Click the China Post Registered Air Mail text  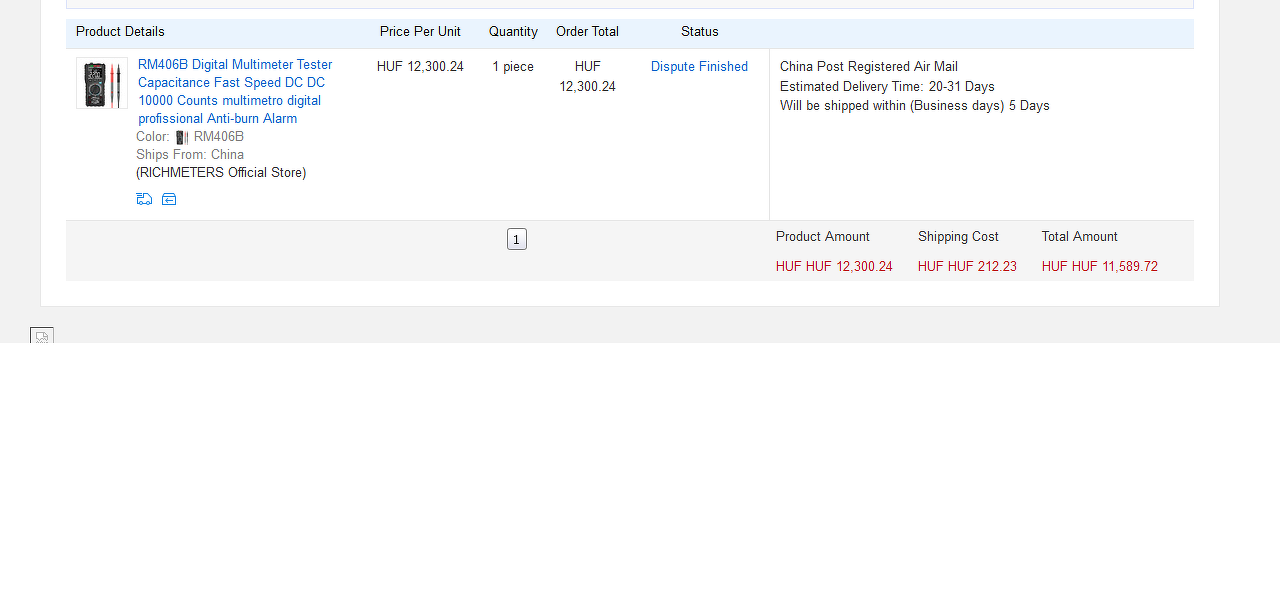[x=868, y=67]
